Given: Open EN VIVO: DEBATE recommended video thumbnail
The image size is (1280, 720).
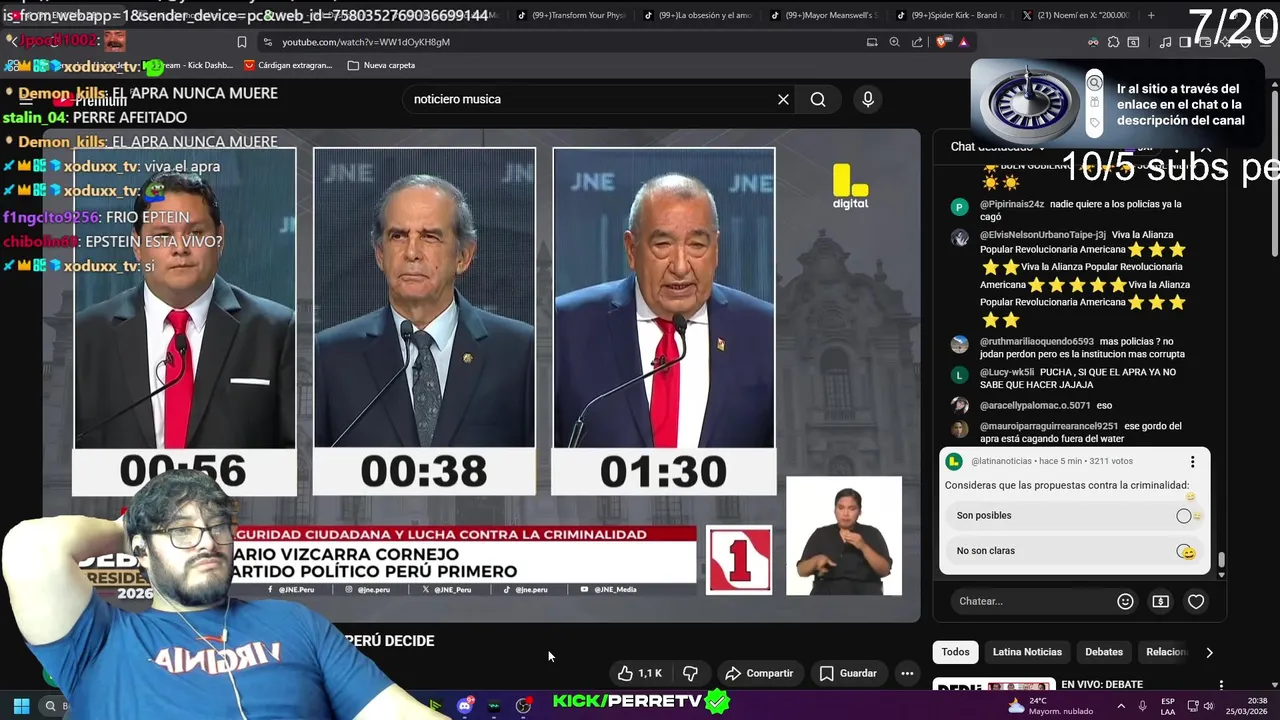Looking at the screenshot, I should tap(994, 685).
